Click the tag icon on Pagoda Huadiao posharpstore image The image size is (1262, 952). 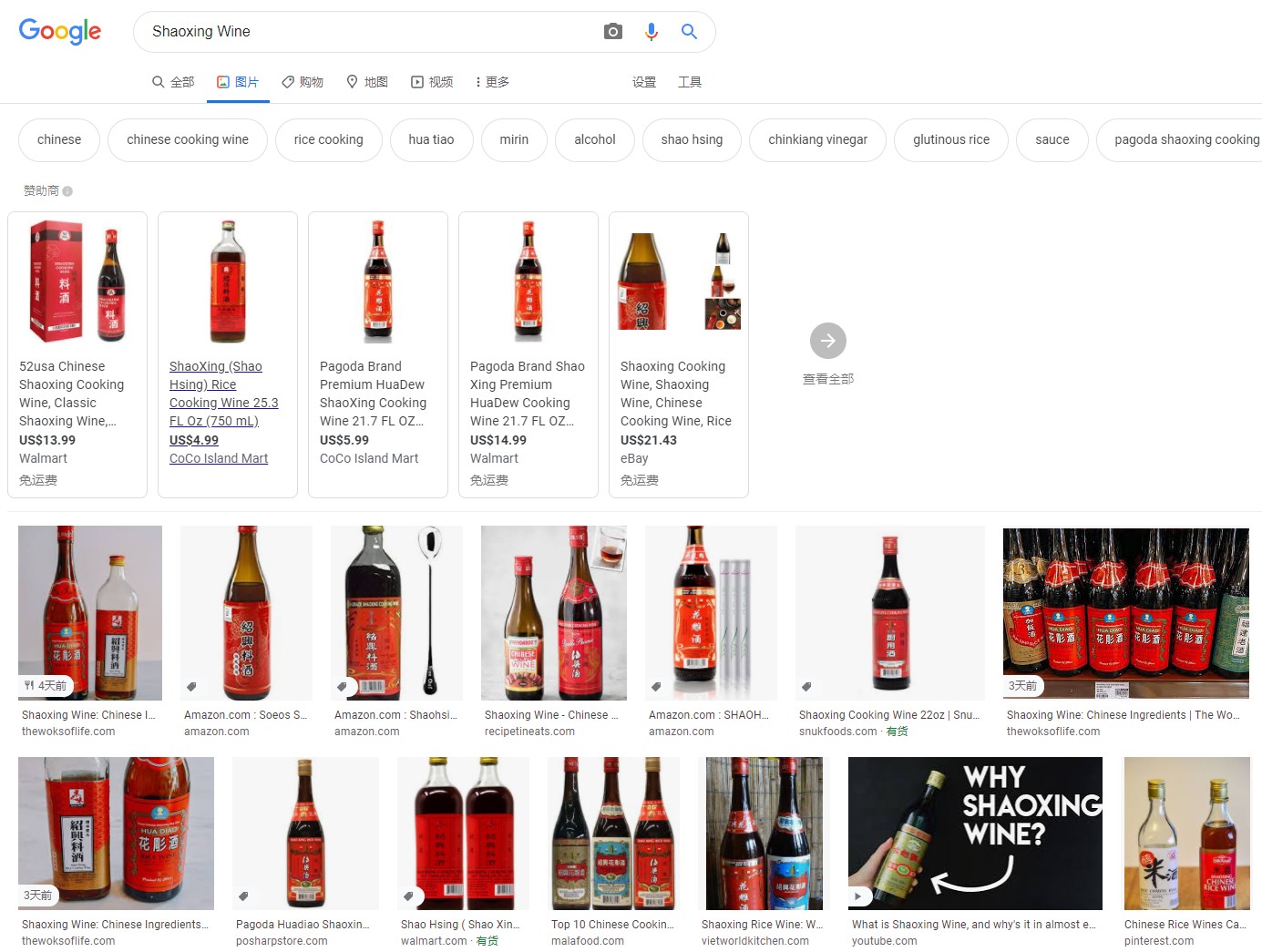243,896
